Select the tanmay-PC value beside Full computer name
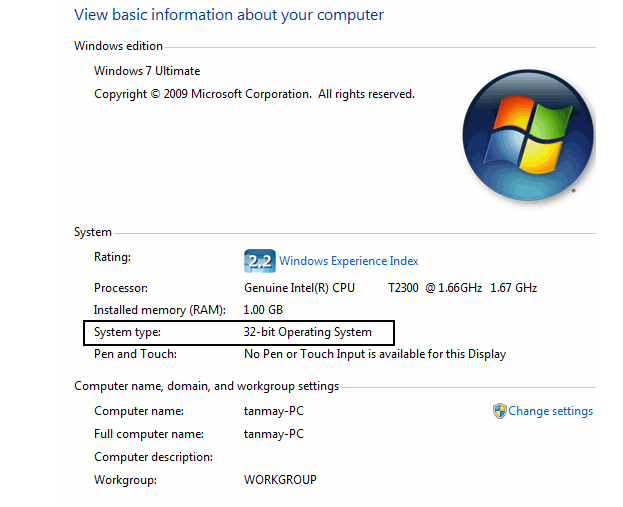This screenshot has width=623, height=507. point(274,434)
